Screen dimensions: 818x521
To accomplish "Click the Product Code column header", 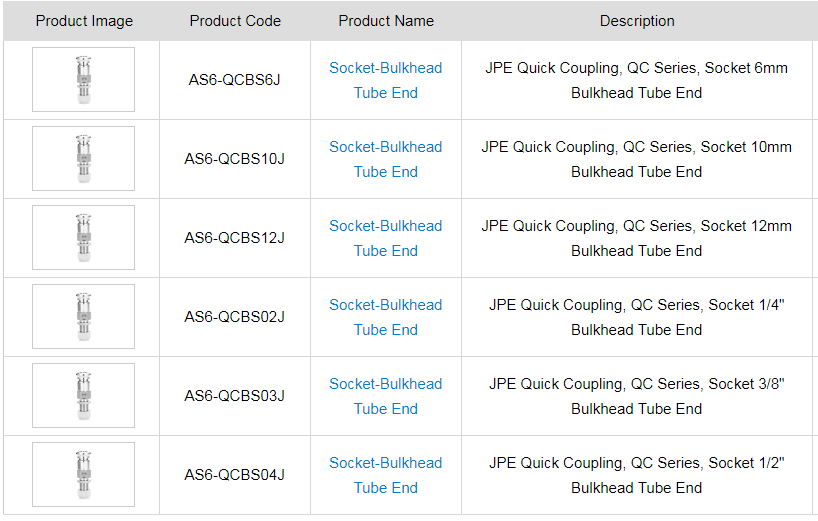I will (235, 21).
